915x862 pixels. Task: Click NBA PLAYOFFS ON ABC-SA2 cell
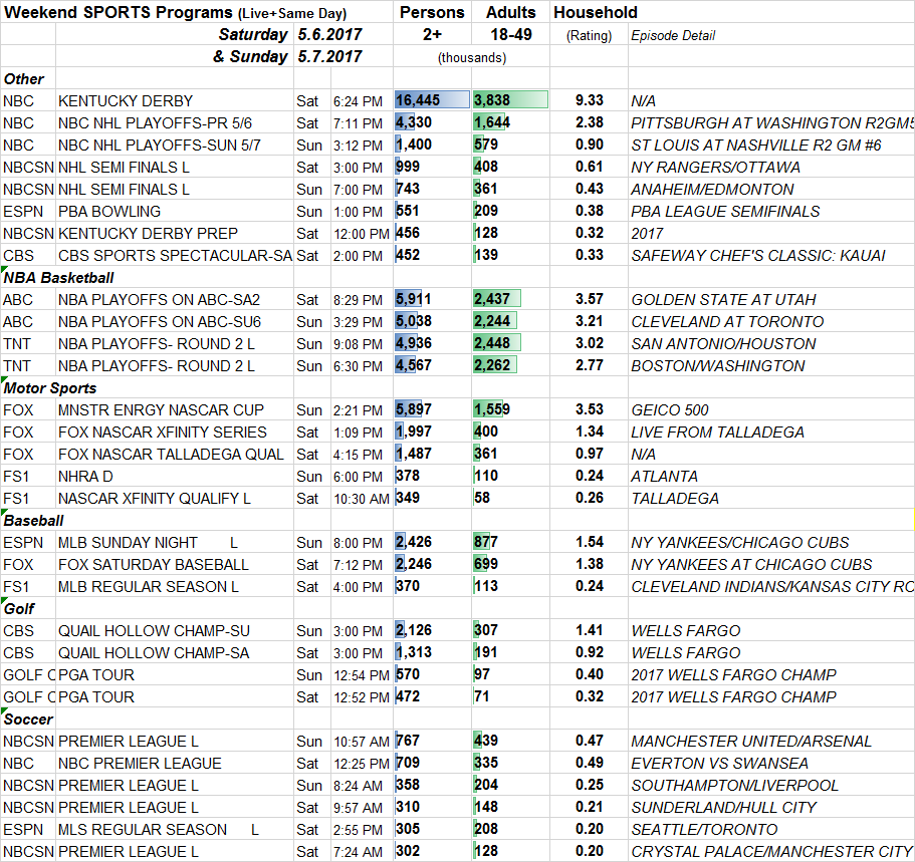click(x=174, y=299)
